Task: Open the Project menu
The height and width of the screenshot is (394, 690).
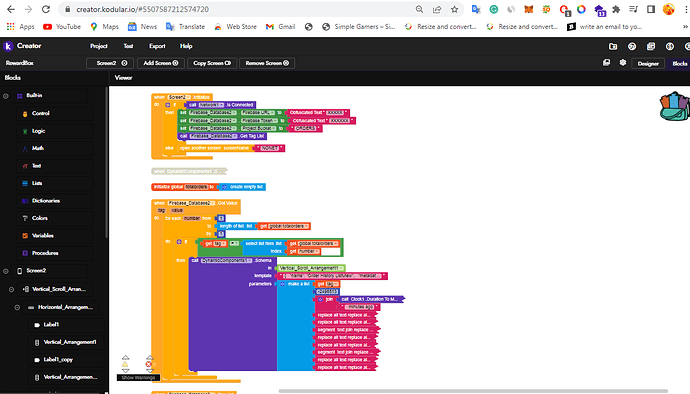Action: pyautogui.click(x=99, y=46)
